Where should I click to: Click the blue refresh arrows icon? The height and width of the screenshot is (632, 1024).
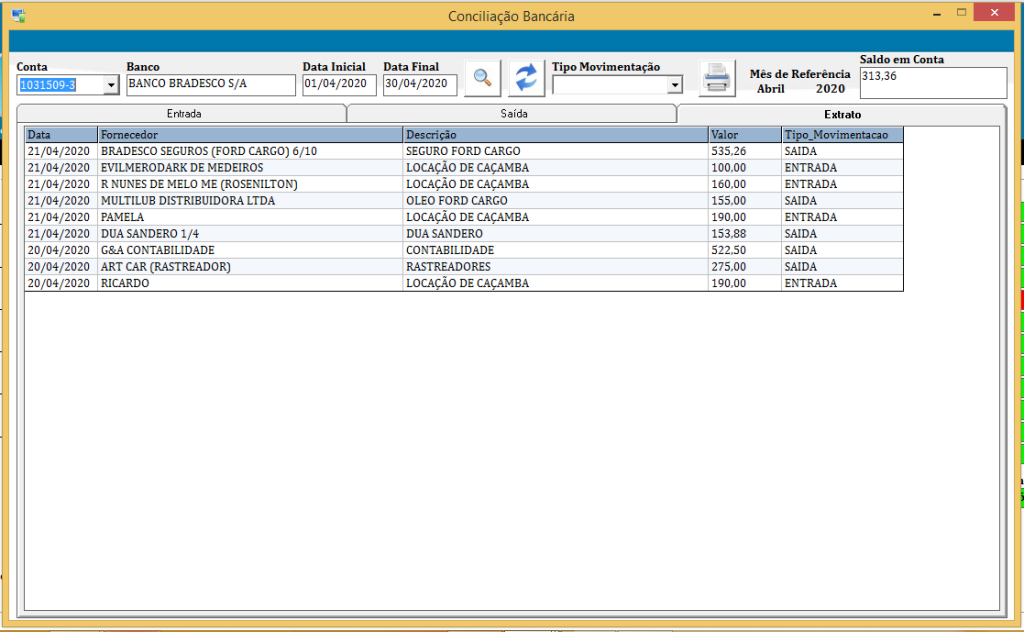(526, 77)
